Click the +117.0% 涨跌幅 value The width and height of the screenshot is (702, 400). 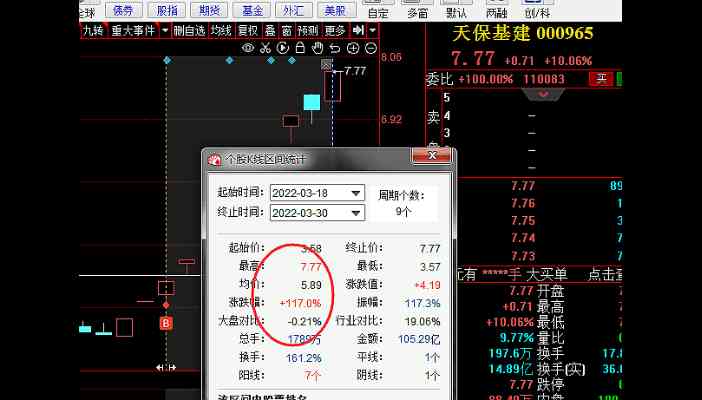[300, 303]
